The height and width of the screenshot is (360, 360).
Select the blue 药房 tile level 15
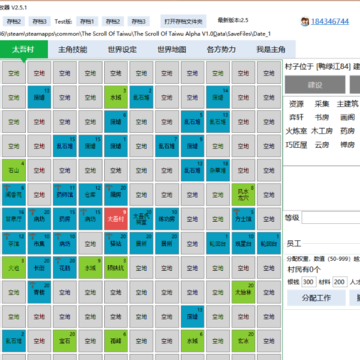click(65, 219)
